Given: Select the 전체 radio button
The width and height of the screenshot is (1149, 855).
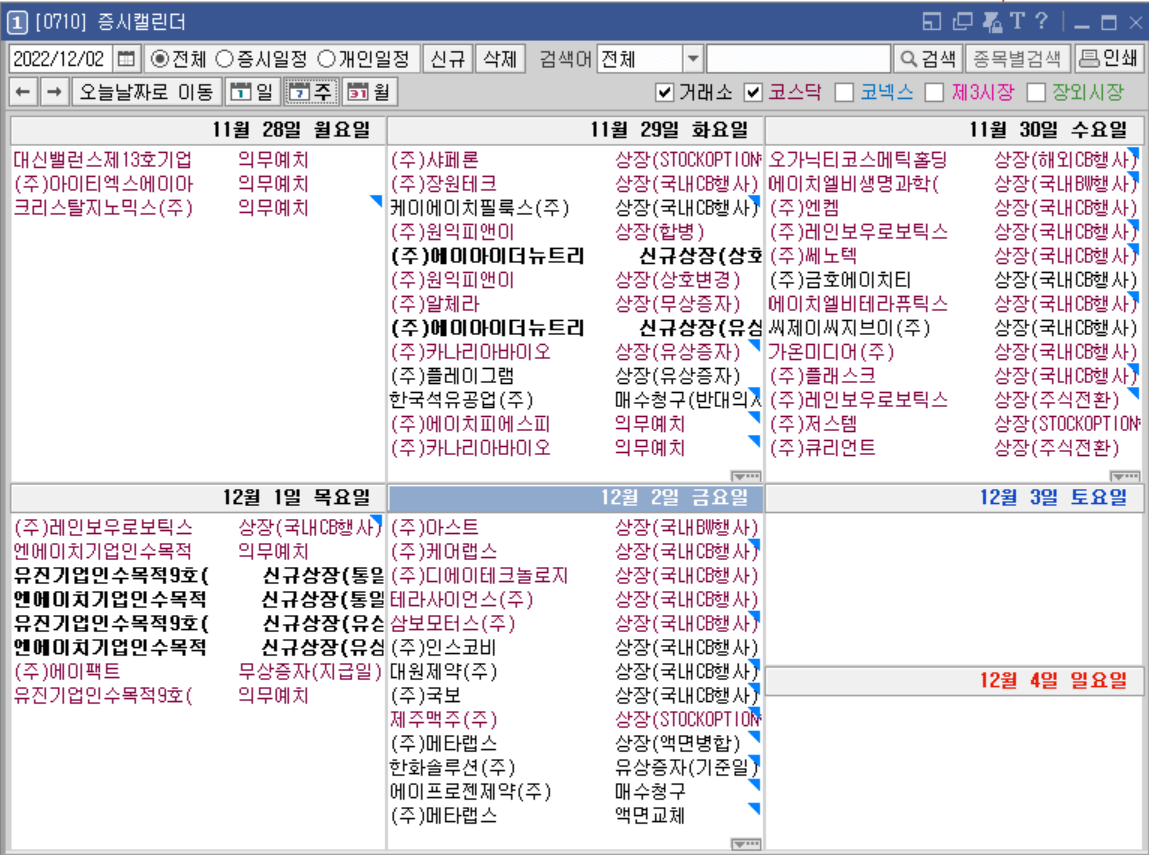Looking at the screenshot, I should (x=159, y=59).
